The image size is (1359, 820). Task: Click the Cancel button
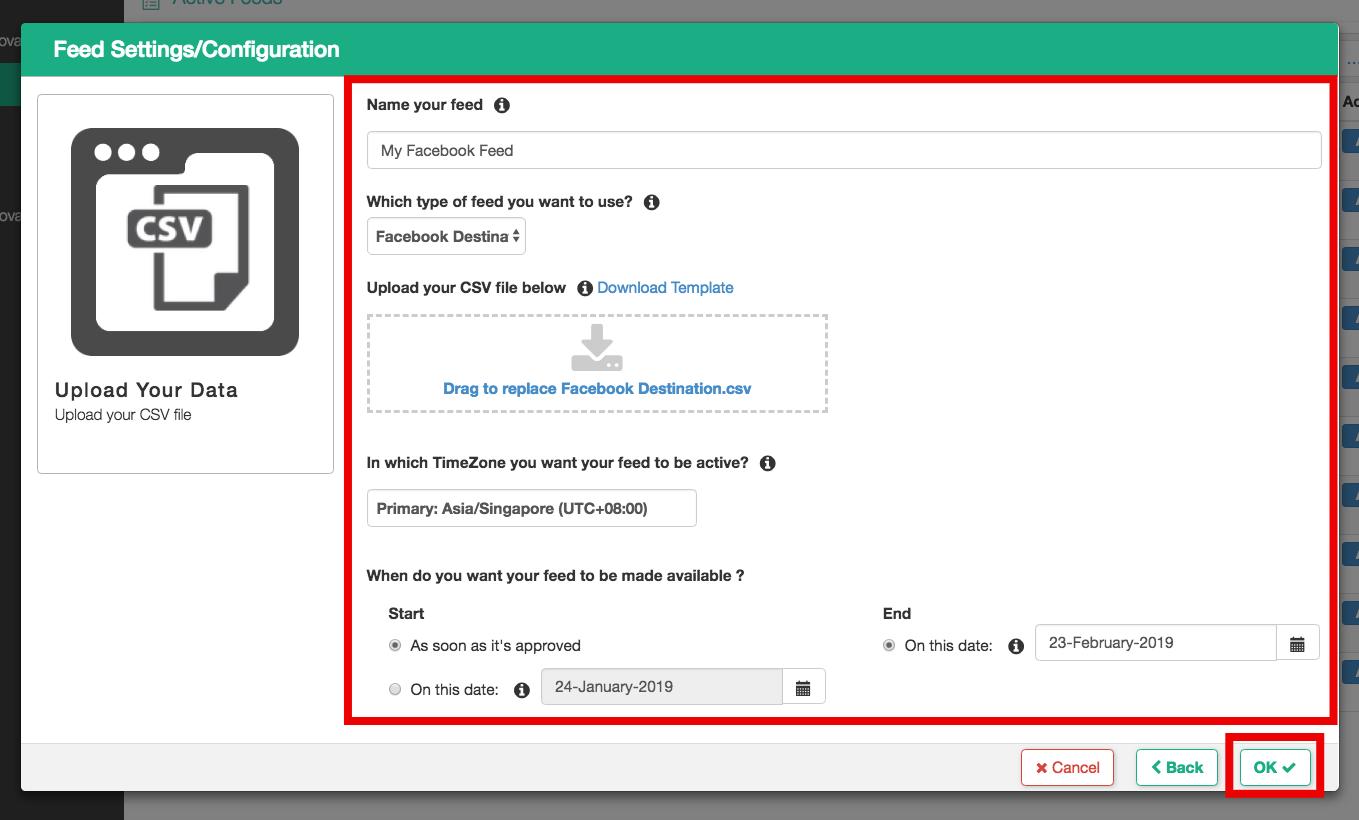pyautogui.click(x=1067, y=767)
